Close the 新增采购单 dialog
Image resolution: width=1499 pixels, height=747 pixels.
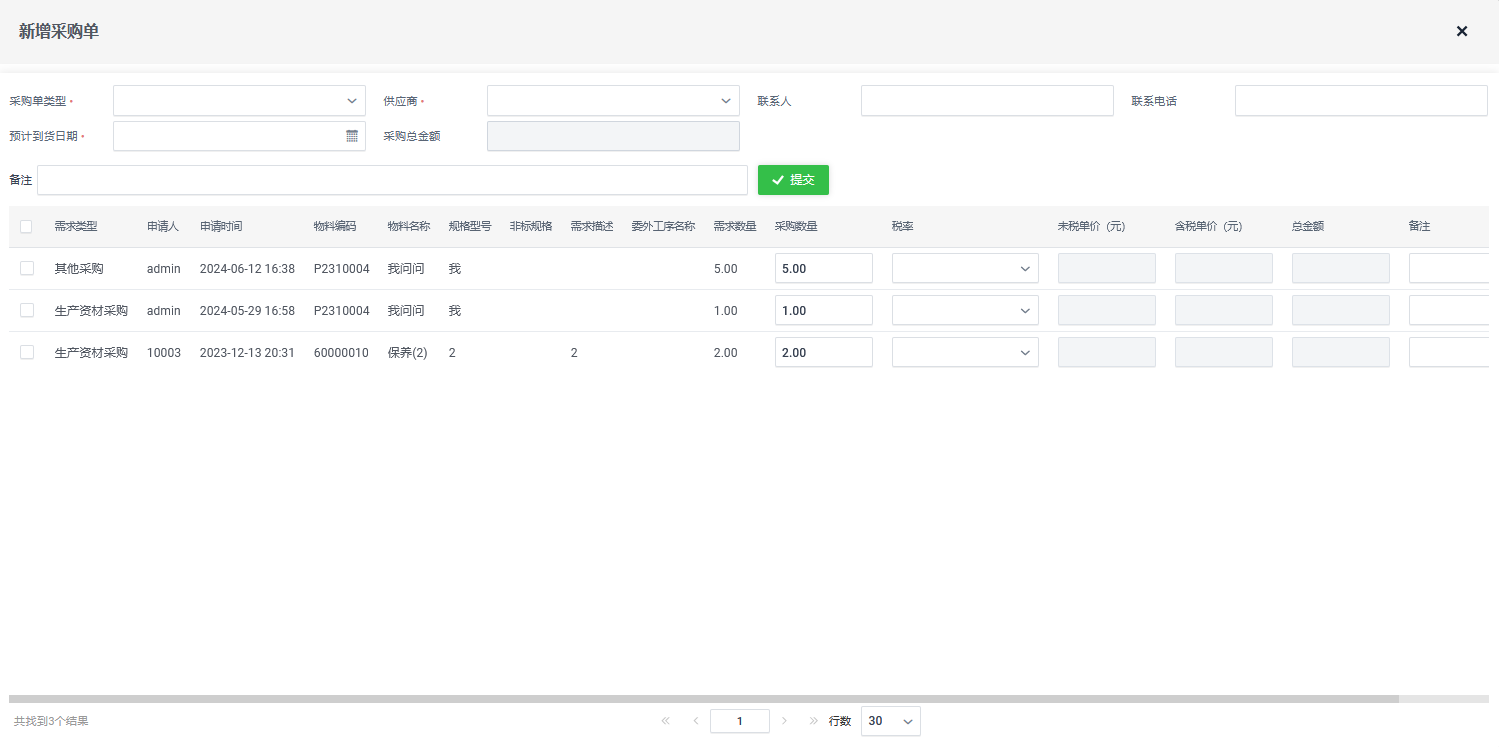tap(1461, 31)
